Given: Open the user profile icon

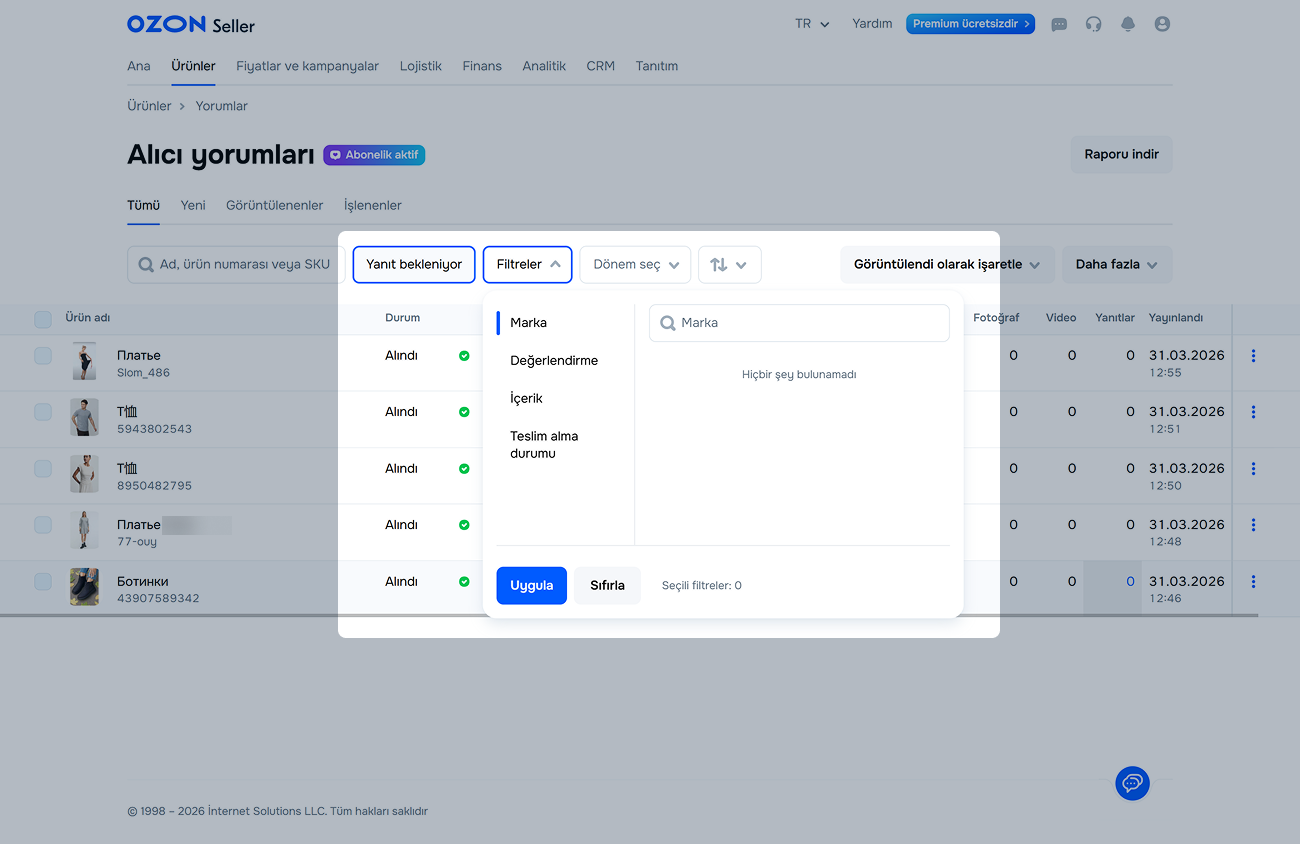Looking at the screenshot, I should point(1162,24).
